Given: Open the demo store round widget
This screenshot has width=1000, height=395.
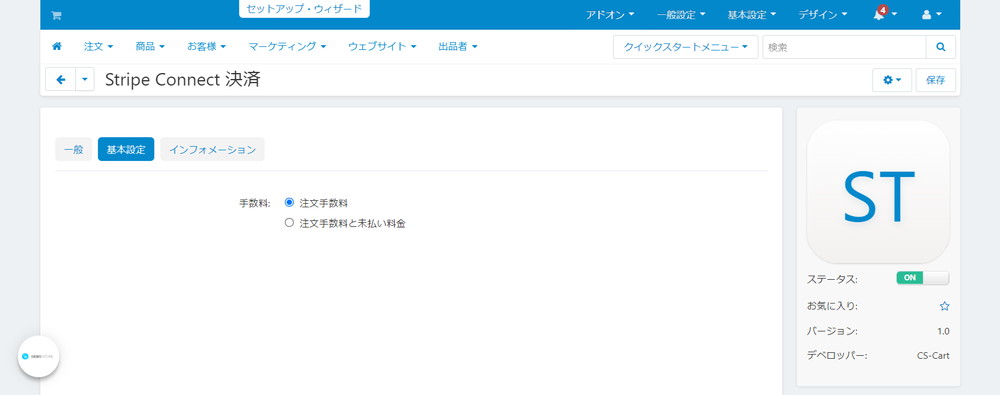Looking at the screenshot, I should click(x=38, y=356).
